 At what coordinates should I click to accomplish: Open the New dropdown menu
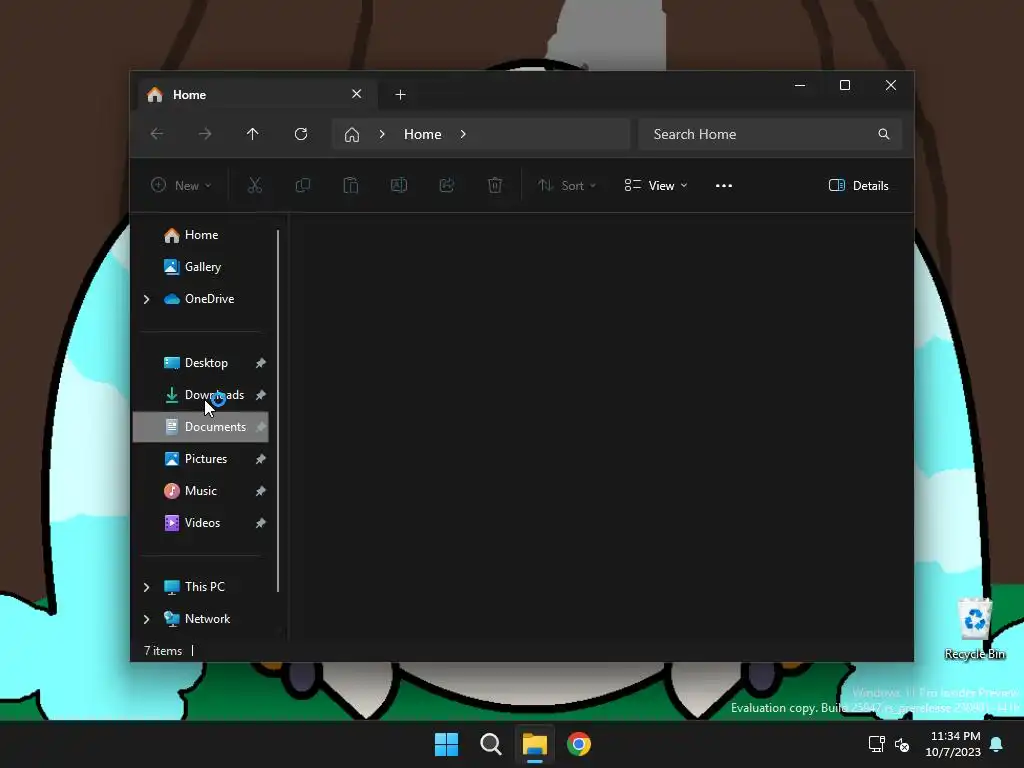181,185
